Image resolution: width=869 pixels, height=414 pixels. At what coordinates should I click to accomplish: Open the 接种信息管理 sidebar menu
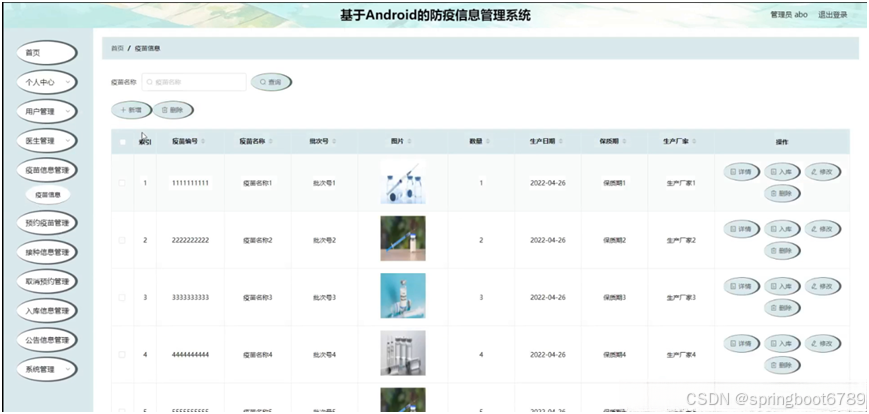(x=47, y=252)
